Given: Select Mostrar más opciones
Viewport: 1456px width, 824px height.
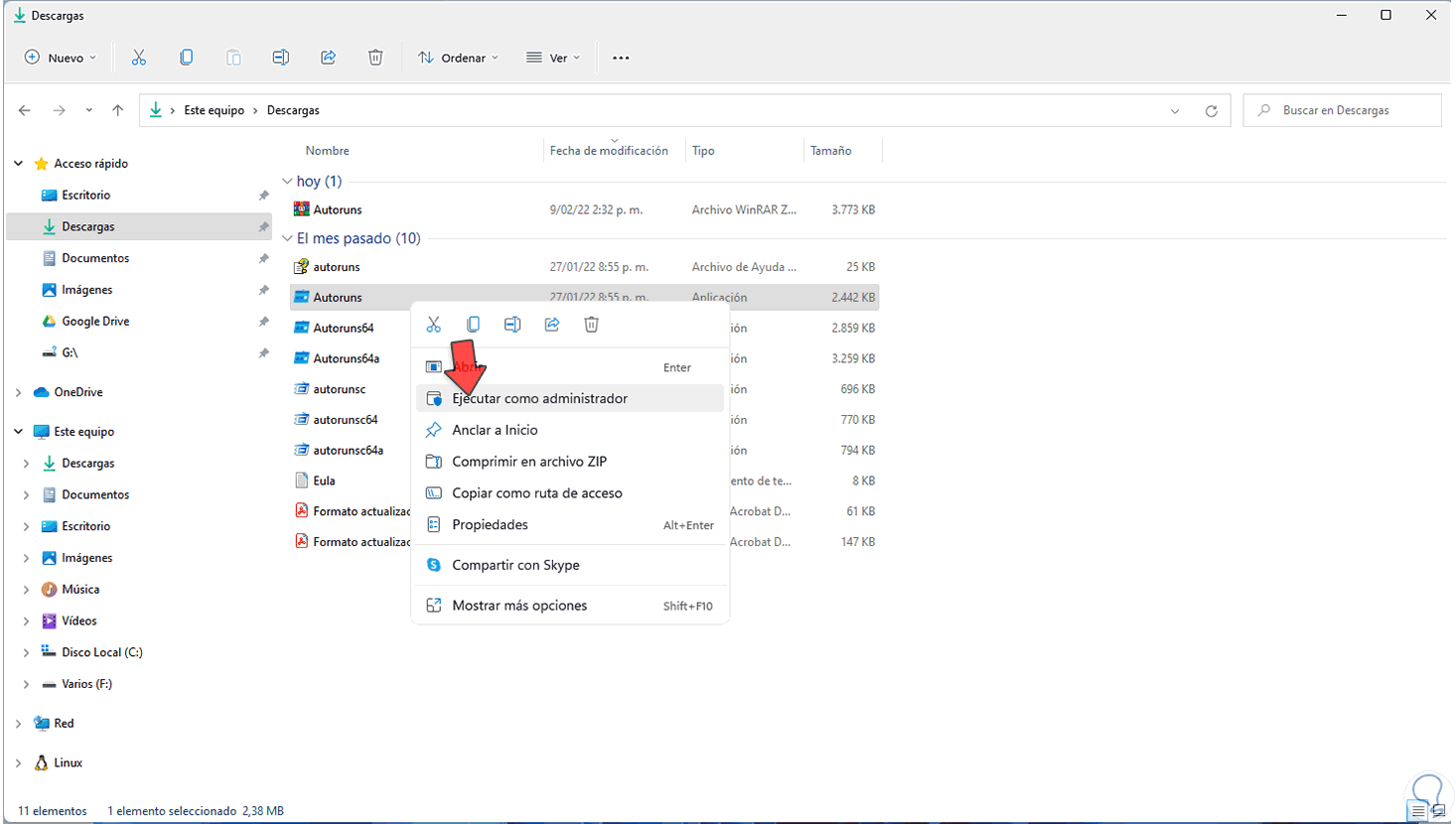Looking at the screenshot, I should (x=570, y=606).
